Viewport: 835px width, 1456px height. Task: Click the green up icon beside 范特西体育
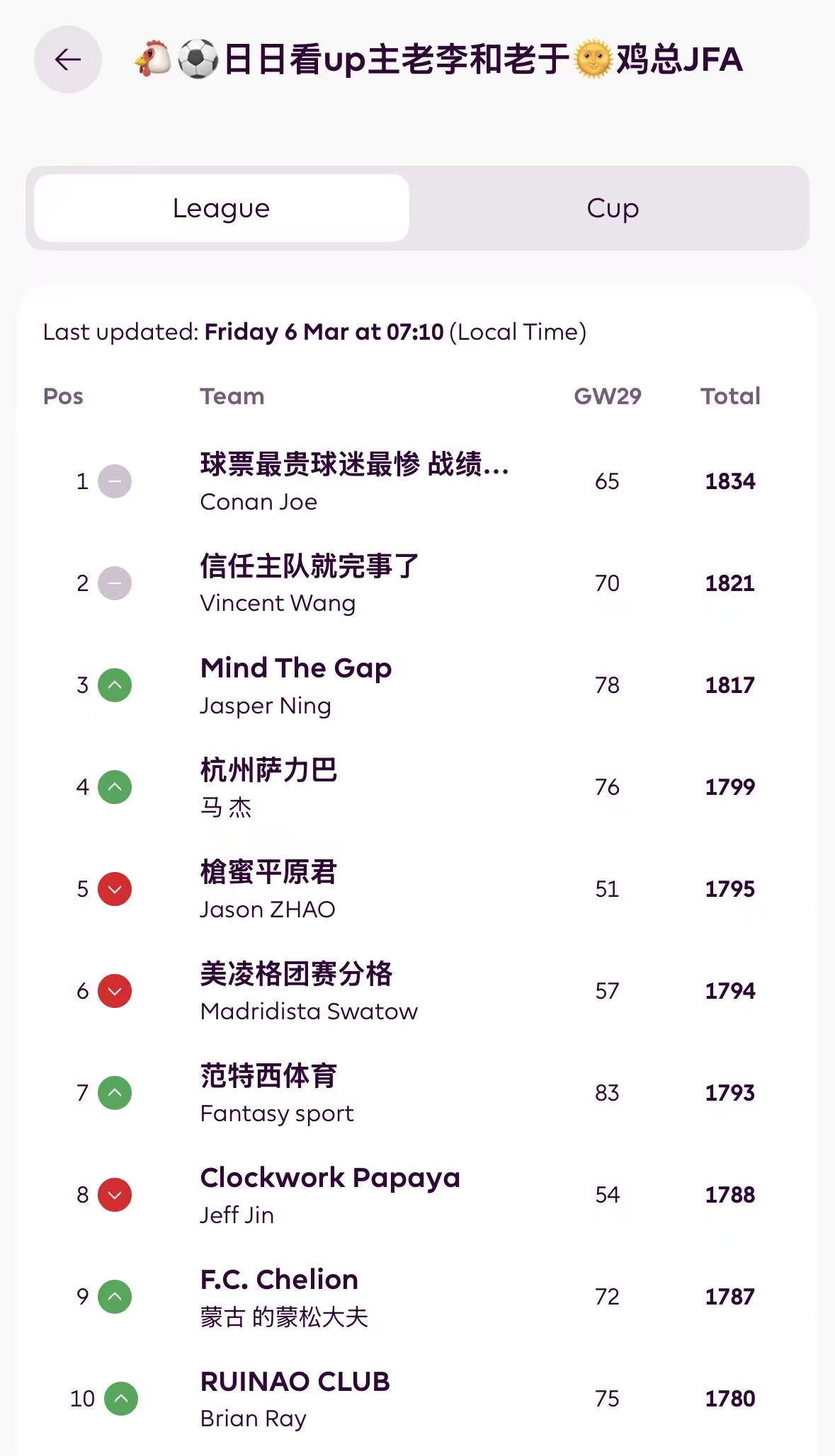[115, 1093]
